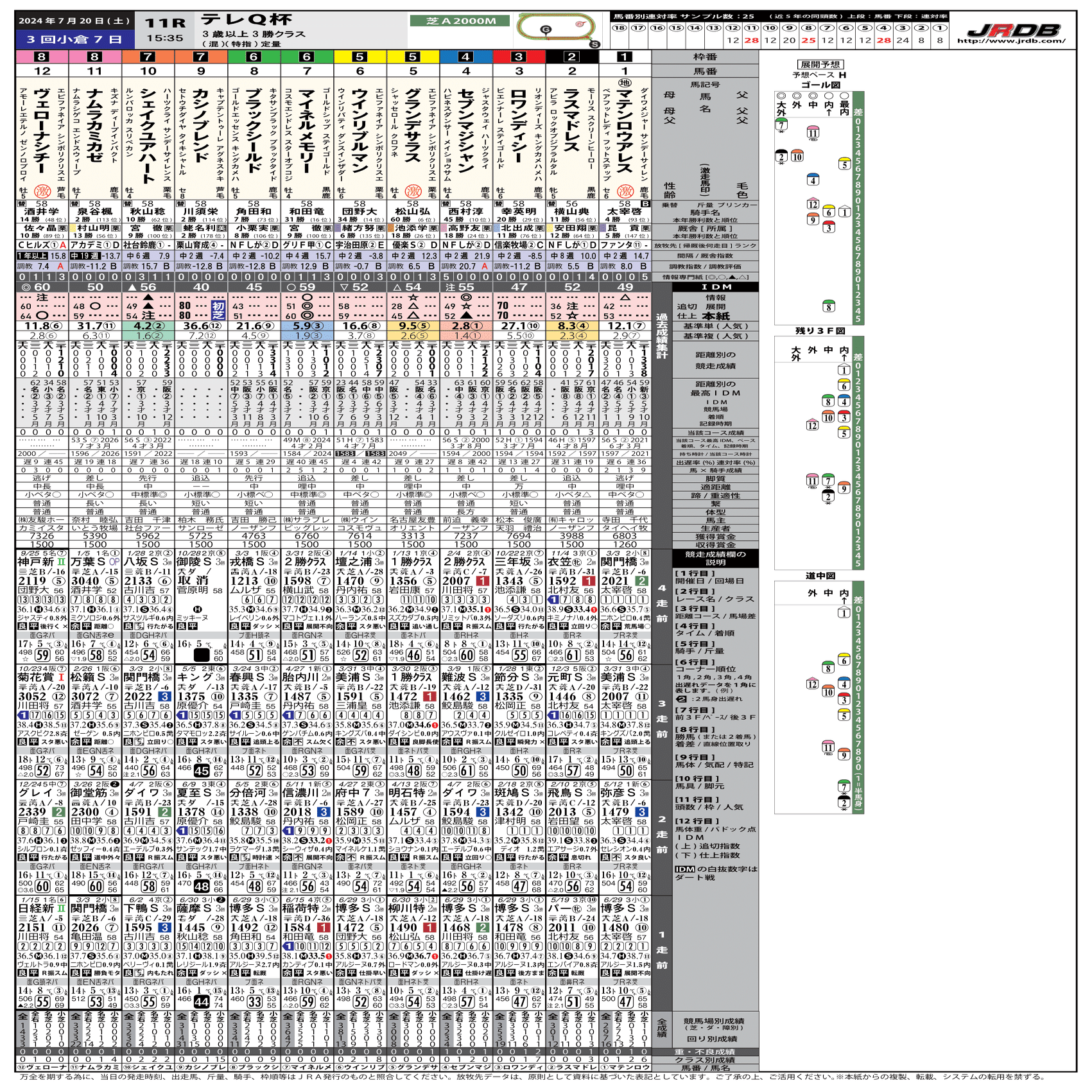This screenshot has width=1092, height=1092.
Task: Select horse 1 marker in 残り3F図
Action: [844, 370]
